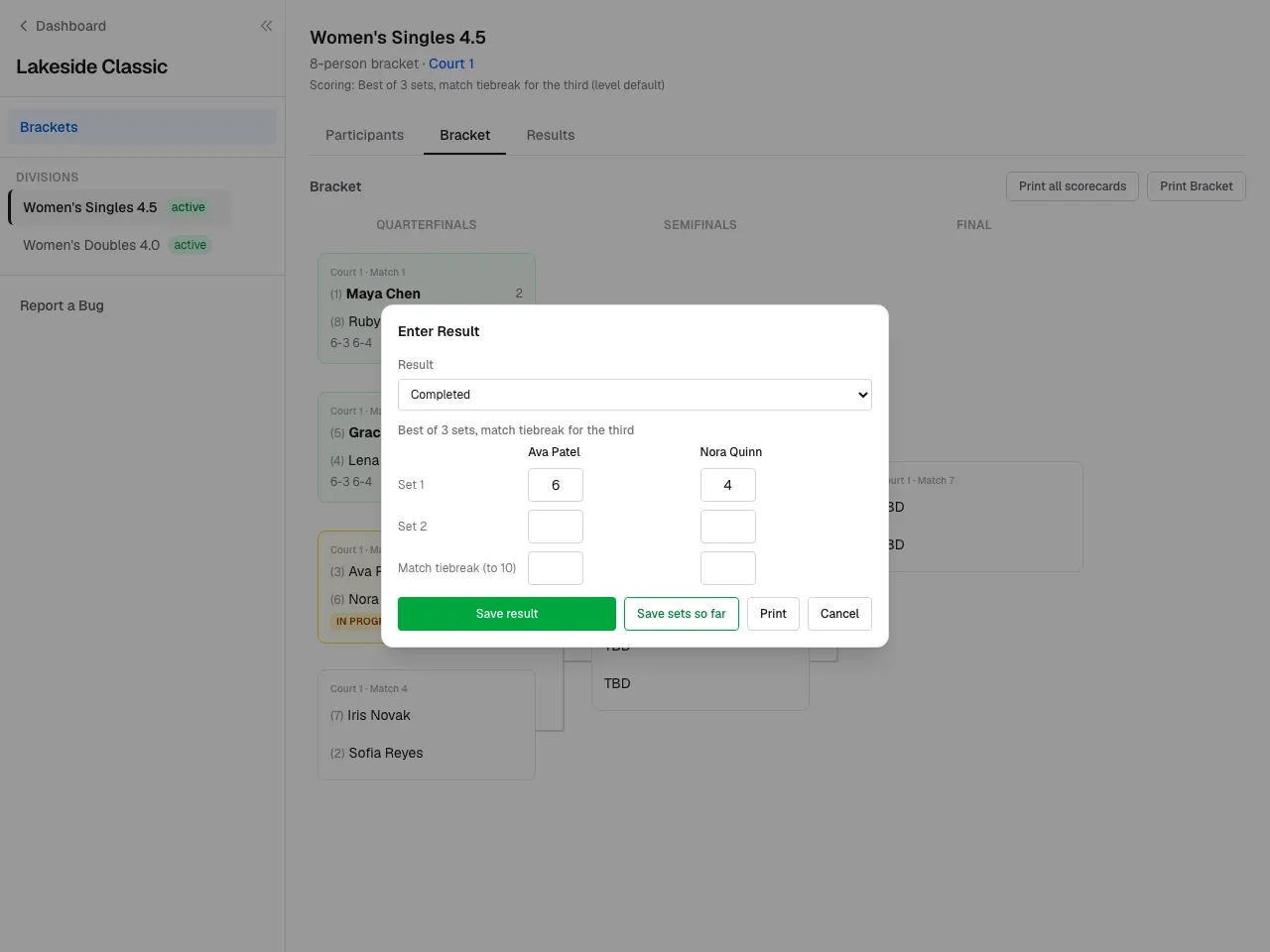Open the Court 1 link
Screen dimensions: 1270x952
point(451,63)
